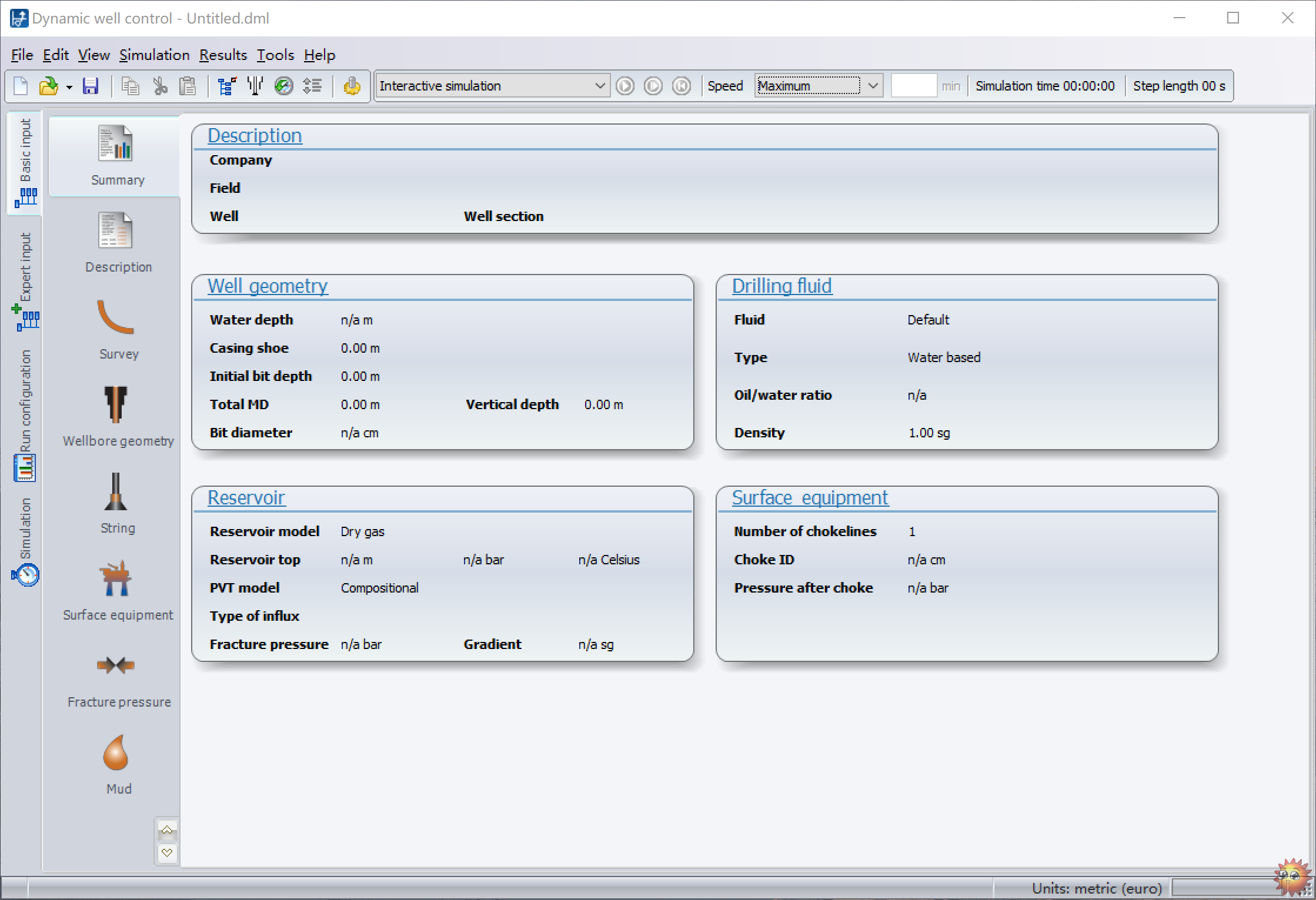
Task: Select the Survey sidebar icon
Action: coord(116,329)
